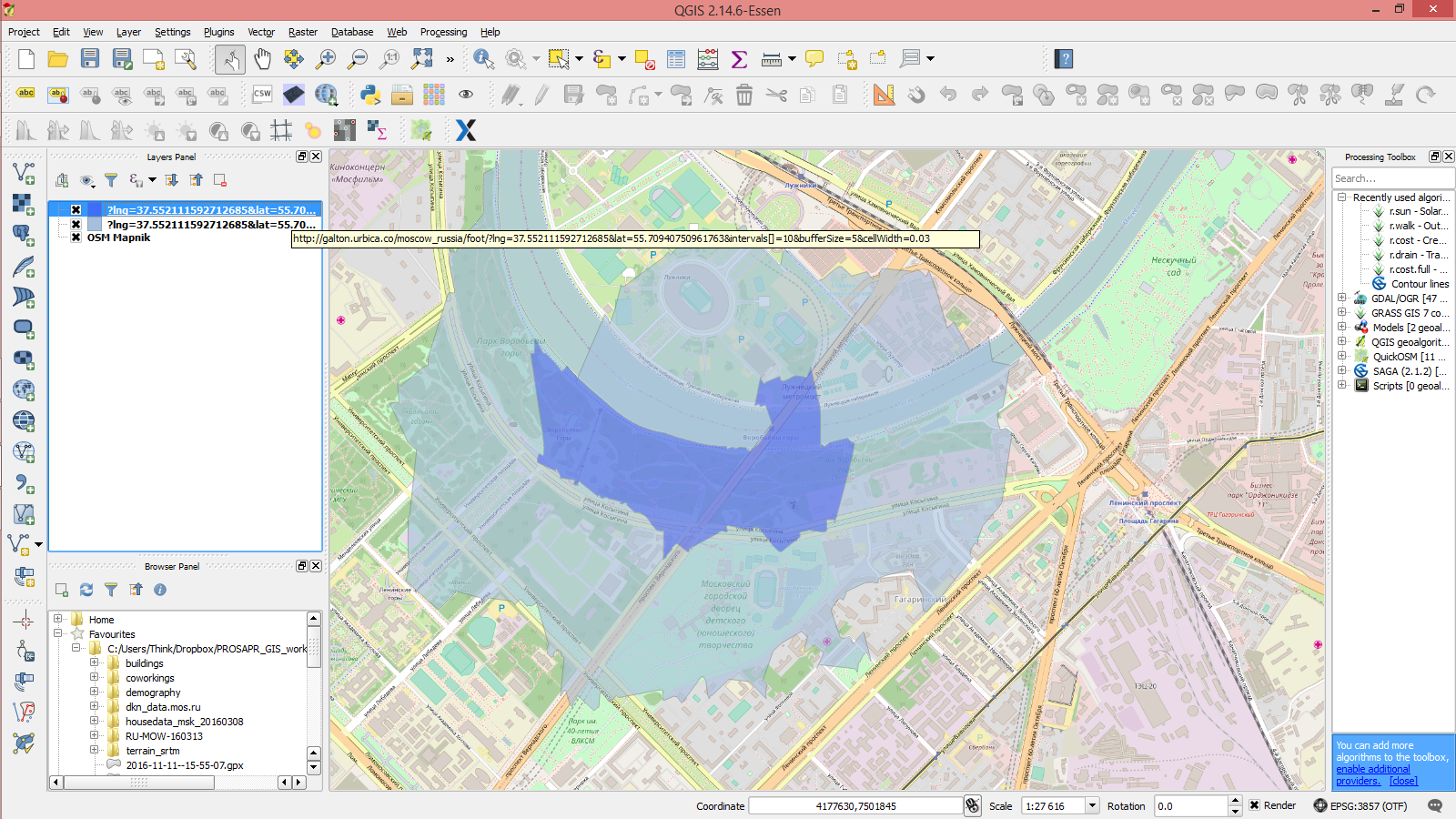The image size is (1456, 819).
Task: Click Expand All icon in Layers Panel
Action: (x=171, y=180)
